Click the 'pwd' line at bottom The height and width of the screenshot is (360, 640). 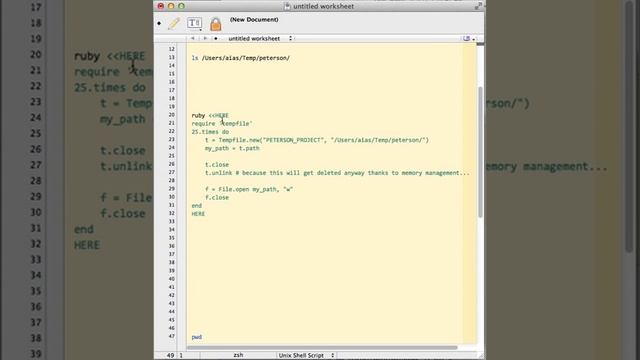pos(197,337)
